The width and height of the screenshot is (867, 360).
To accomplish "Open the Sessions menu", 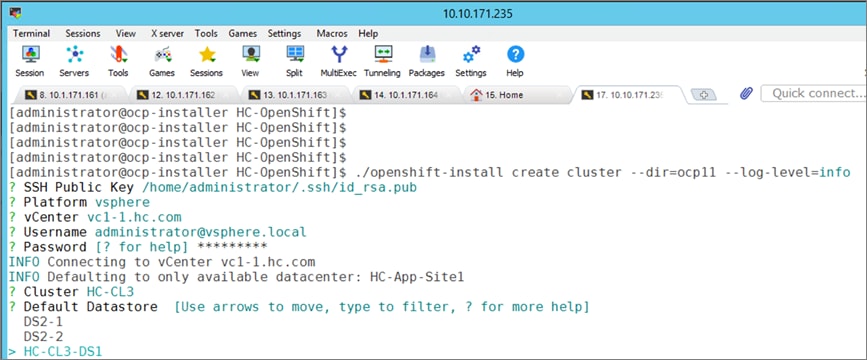I will pyautogui.click(x=83, y=33).
